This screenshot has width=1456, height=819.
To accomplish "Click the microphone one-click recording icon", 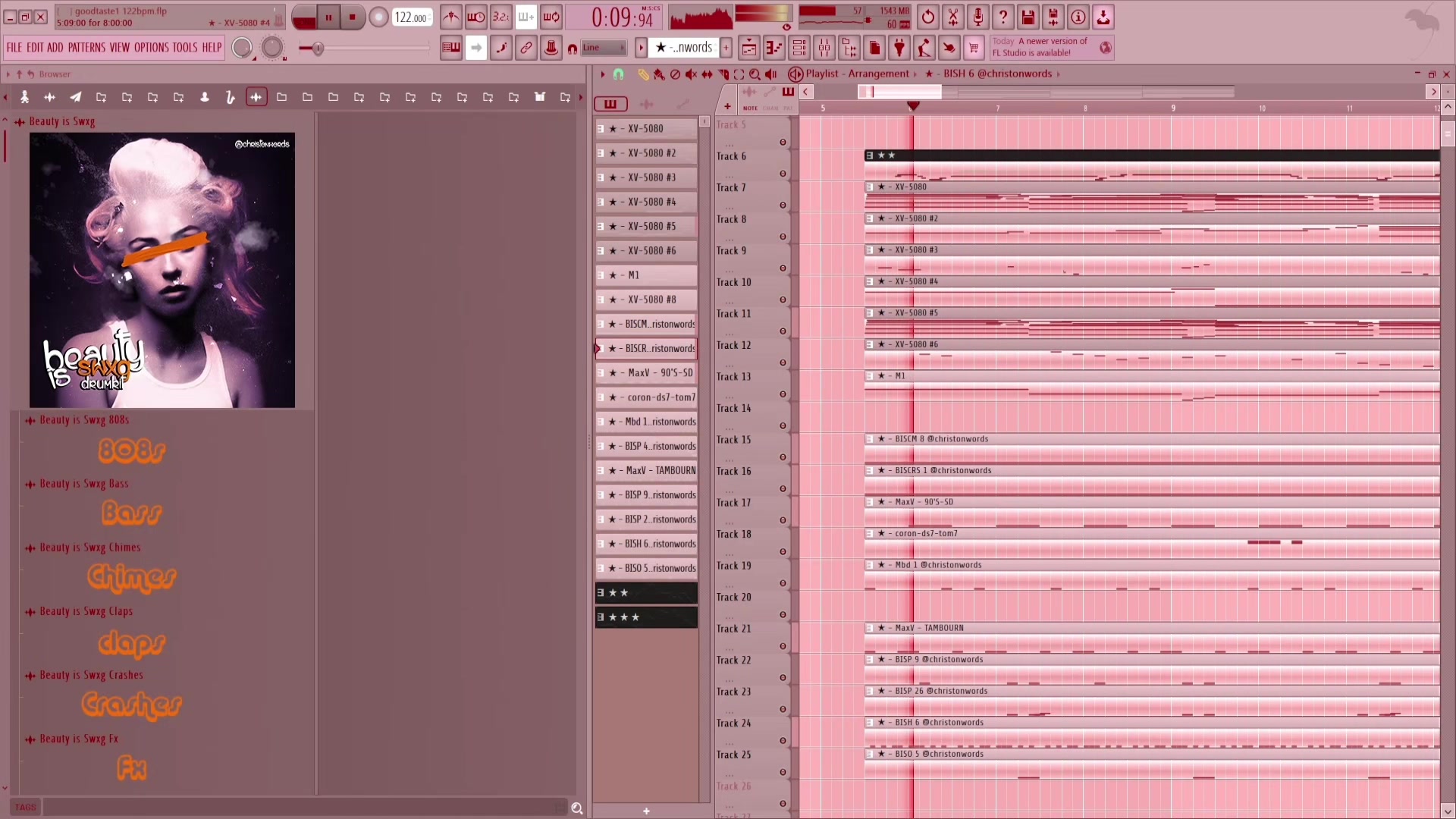I will pyautogui.click(x=978, y=17).
